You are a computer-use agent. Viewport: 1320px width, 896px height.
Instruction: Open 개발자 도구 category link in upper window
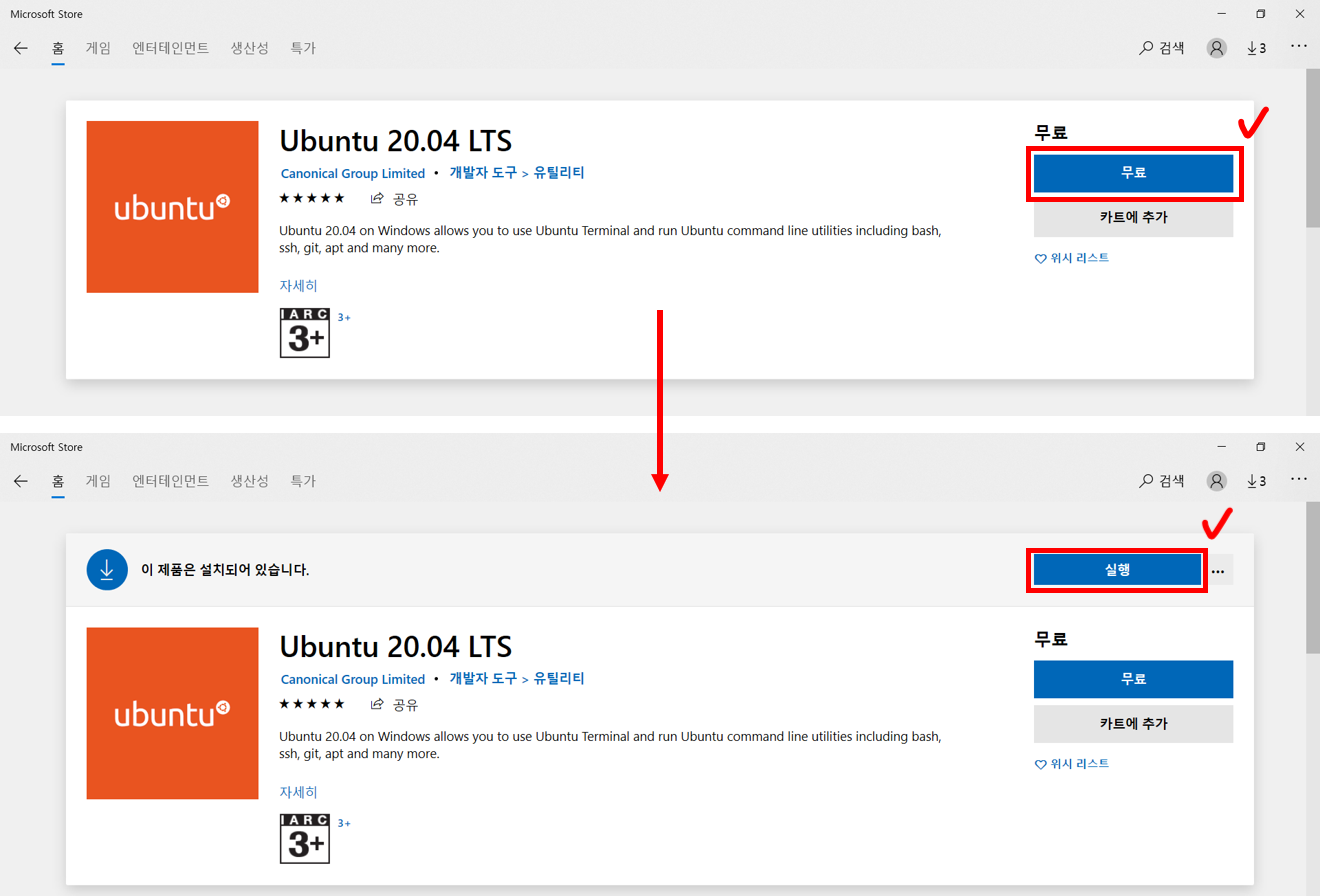[x=483, y=173]
